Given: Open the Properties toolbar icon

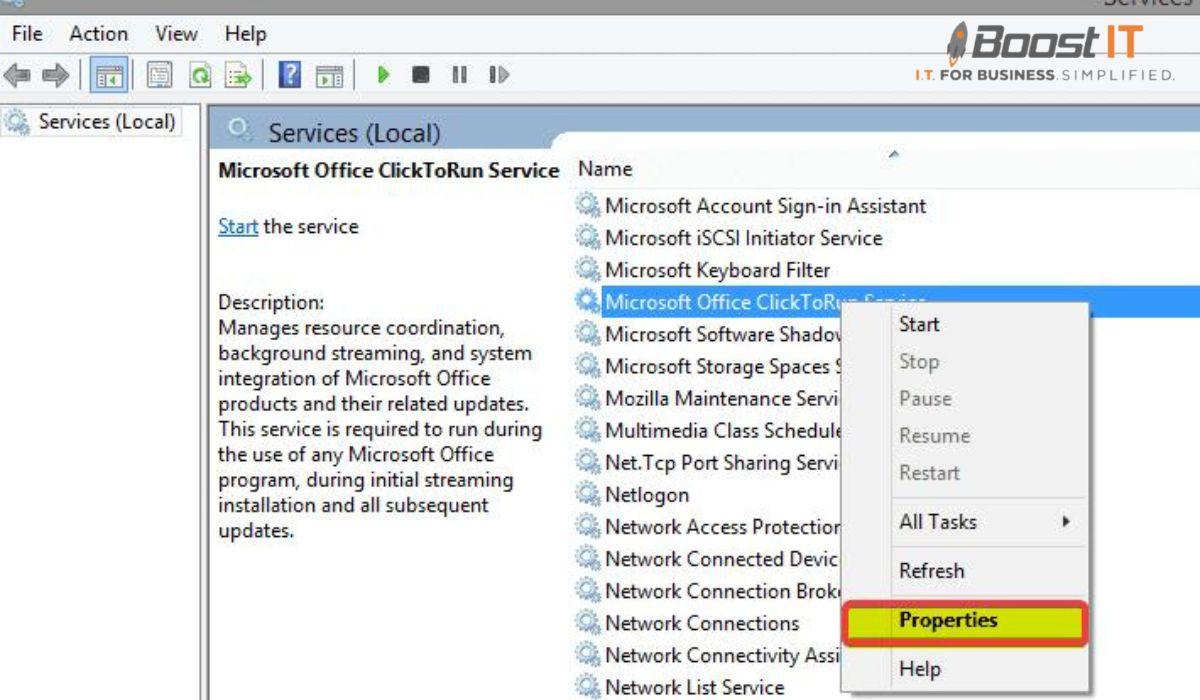Looking at the screenshot, I should point(160,75).
